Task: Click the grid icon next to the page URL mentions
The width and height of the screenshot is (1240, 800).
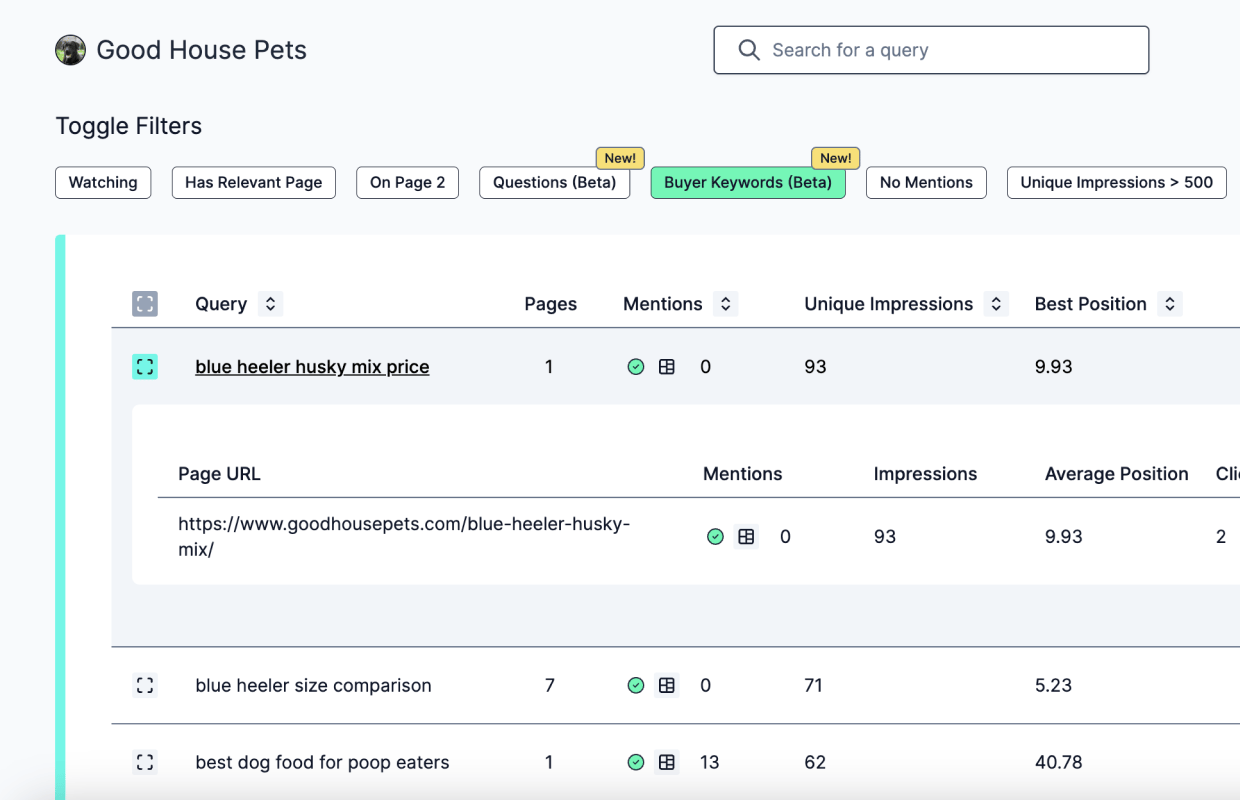Action: click(x=746, y=536)
